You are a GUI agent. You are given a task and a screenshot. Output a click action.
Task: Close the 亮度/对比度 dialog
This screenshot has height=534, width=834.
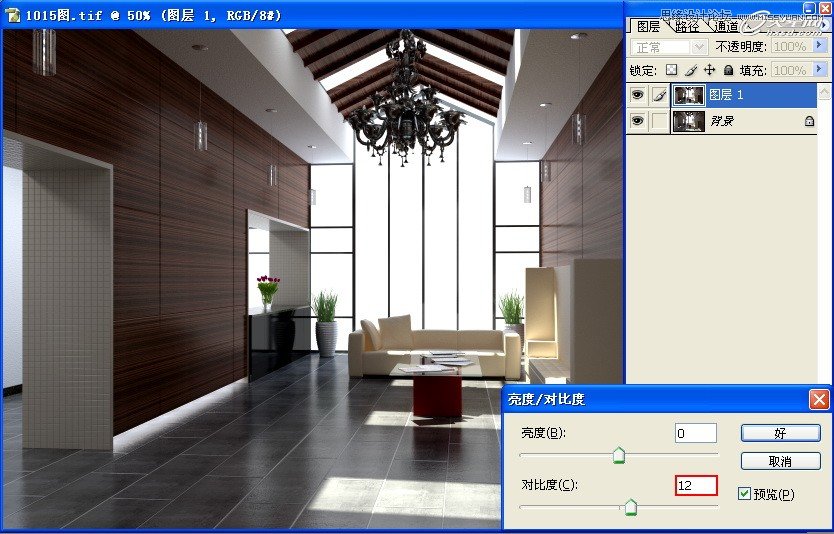(819, 399)
